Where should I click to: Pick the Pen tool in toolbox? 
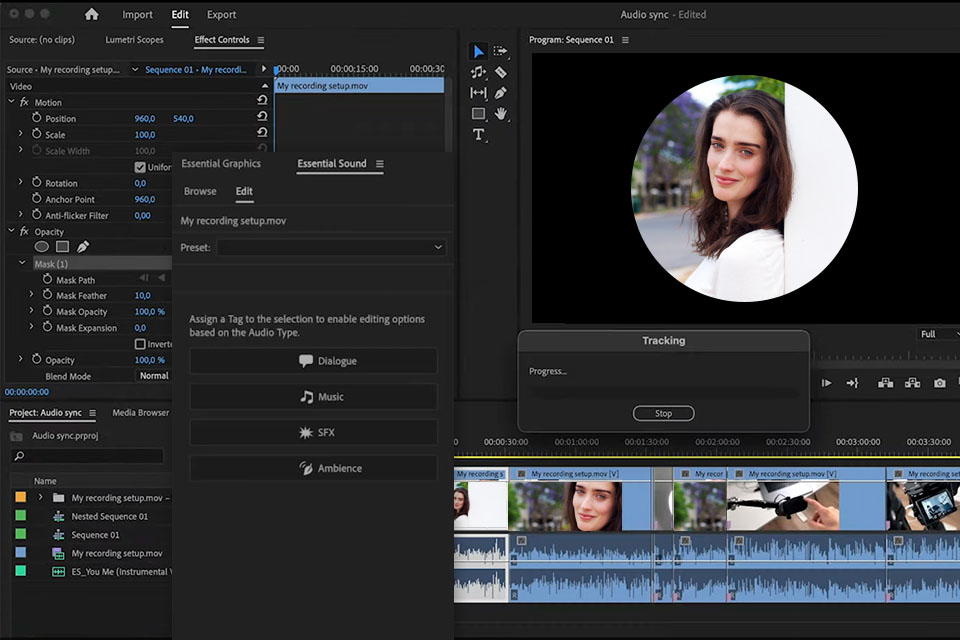pyautogui.click(x=501, y=93)
